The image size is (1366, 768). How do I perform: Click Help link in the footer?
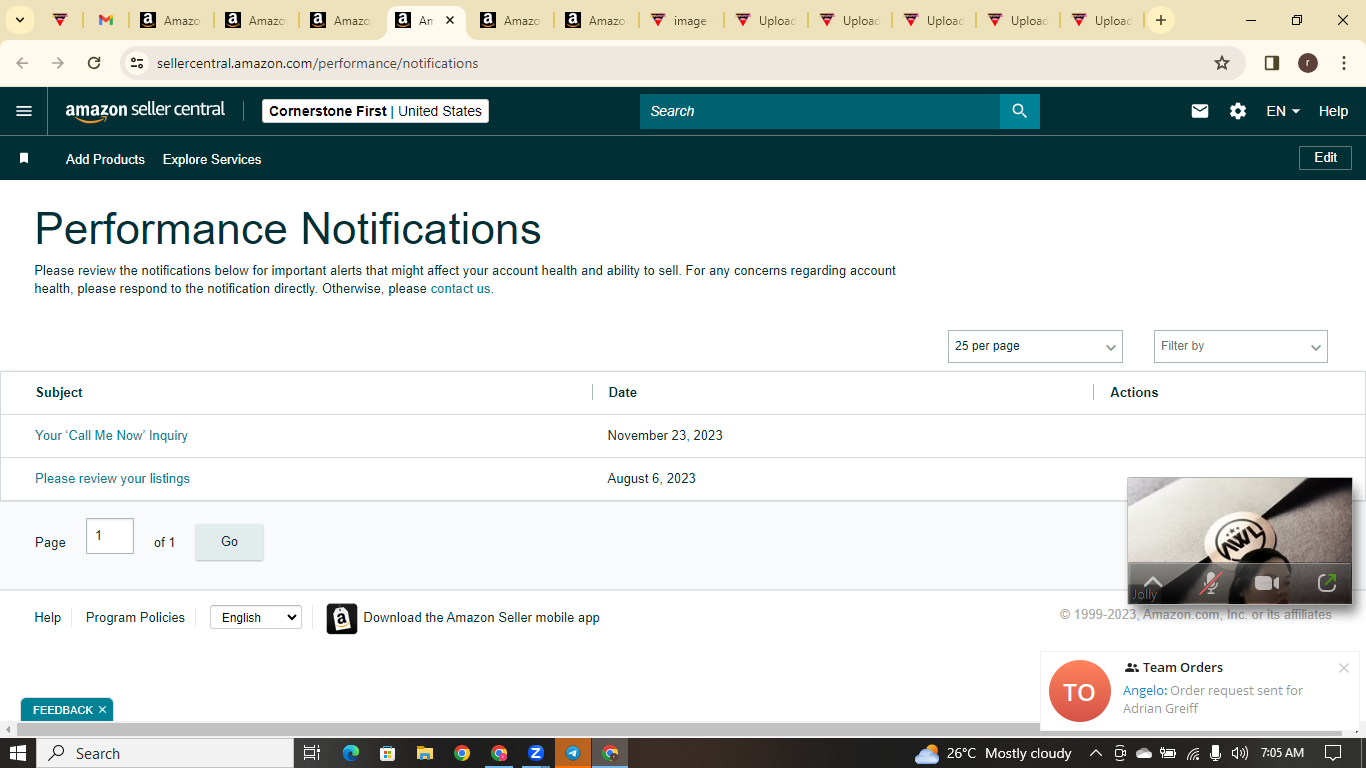[x=47, y=618]
